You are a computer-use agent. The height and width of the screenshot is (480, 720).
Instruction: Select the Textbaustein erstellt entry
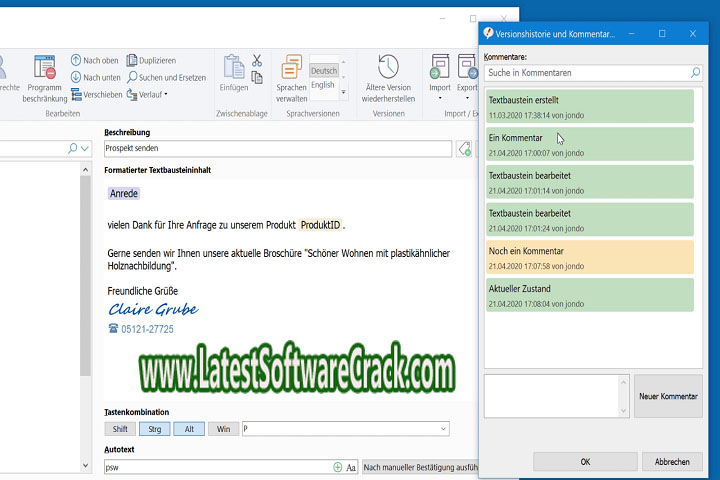point(590,107)
